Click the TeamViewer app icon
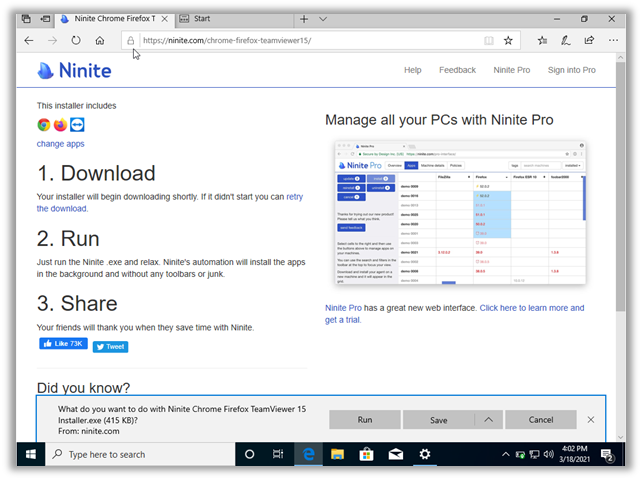Image resolution: width=642 pixels, height=480 pixels. pos(77,125)
